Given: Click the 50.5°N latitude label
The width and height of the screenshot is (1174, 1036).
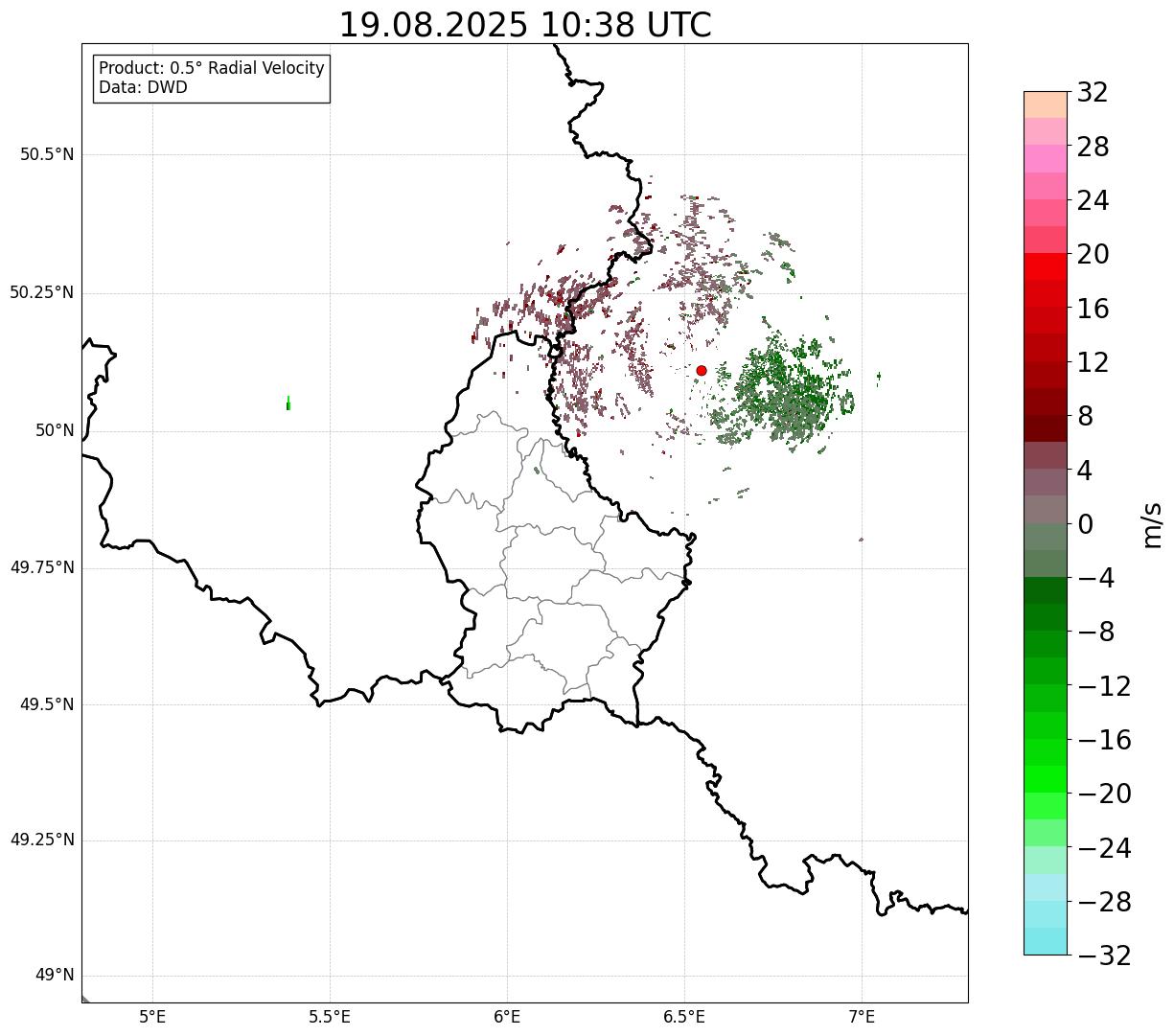Looking at the screenshot, I should coord(47,155).
